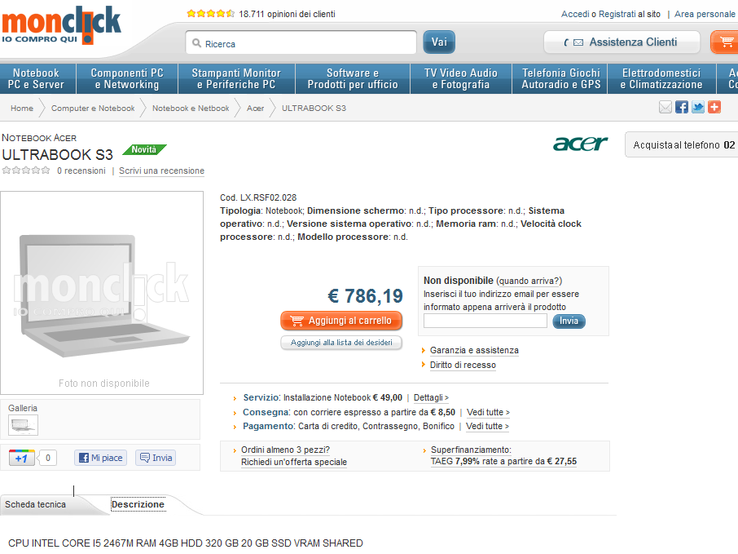
Task: Open the shopping cart icon
Action: point(725,42)
